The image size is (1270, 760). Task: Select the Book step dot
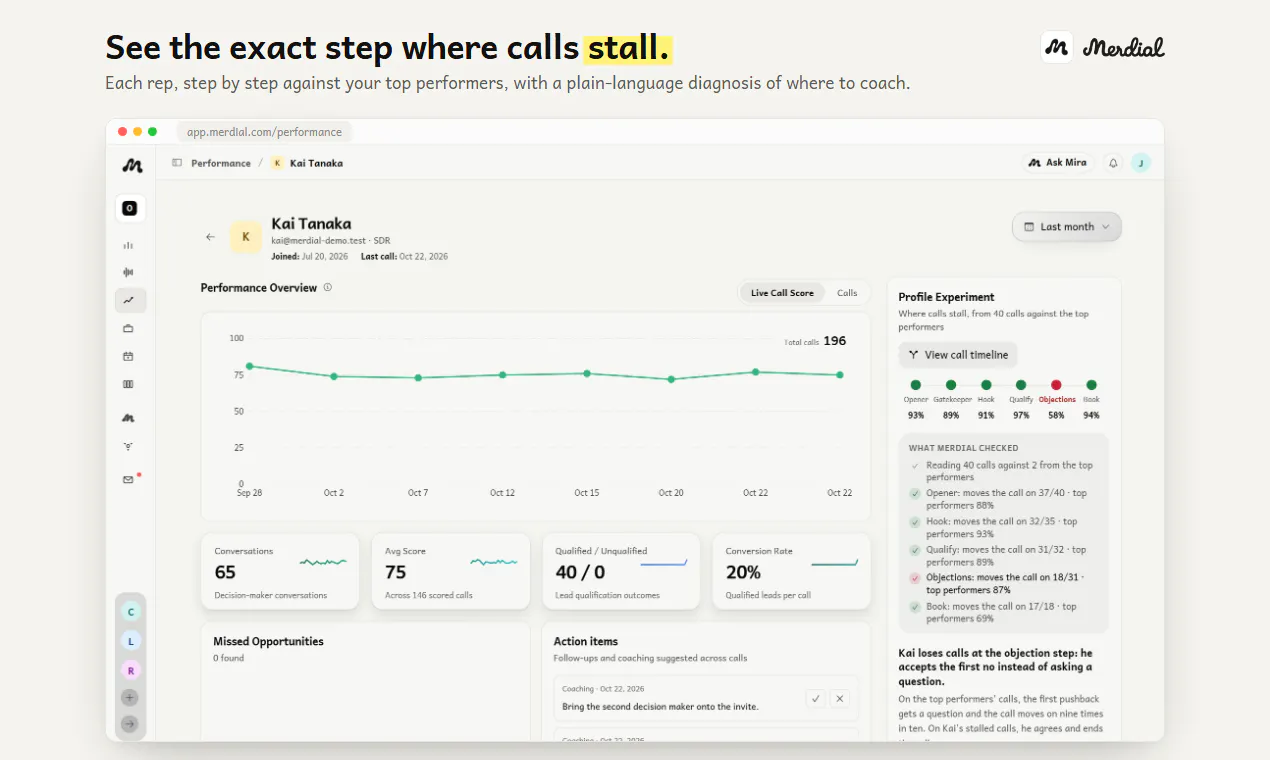click(1091, 385)
